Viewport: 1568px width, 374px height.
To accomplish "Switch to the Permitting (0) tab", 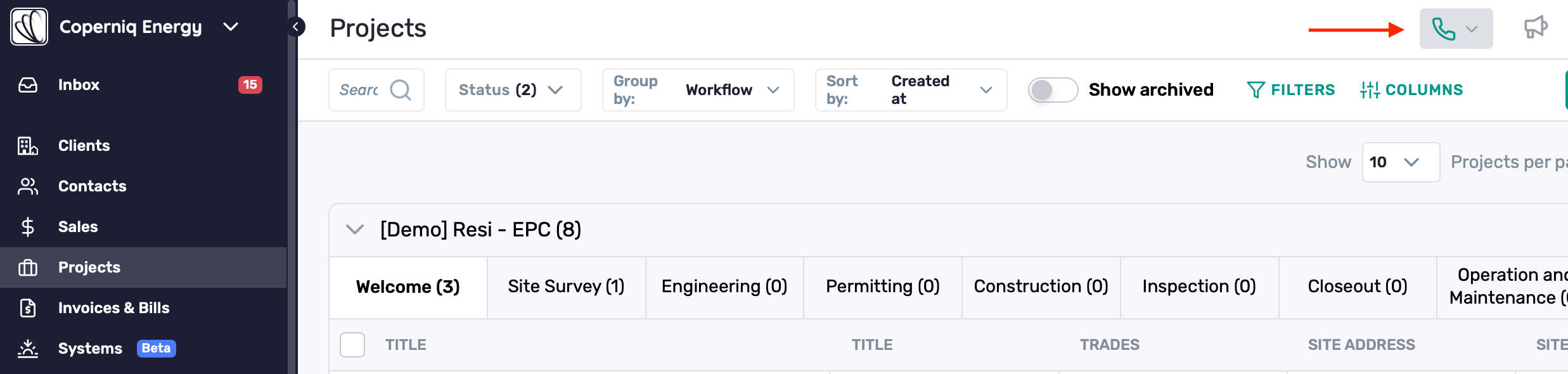I will tap(883, 287).
